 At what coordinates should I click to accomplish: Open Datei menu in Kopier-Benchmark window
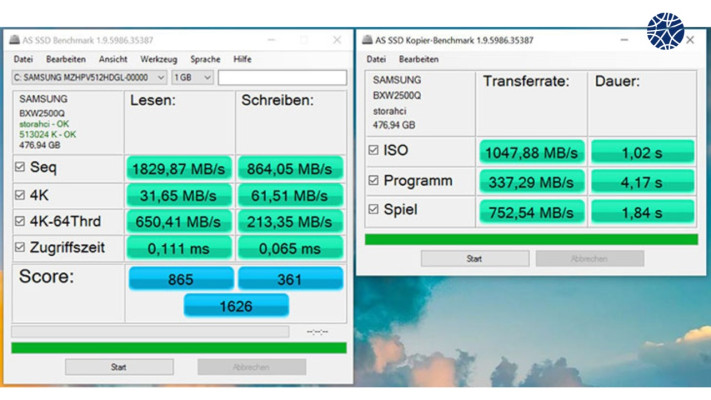(376, 59)
